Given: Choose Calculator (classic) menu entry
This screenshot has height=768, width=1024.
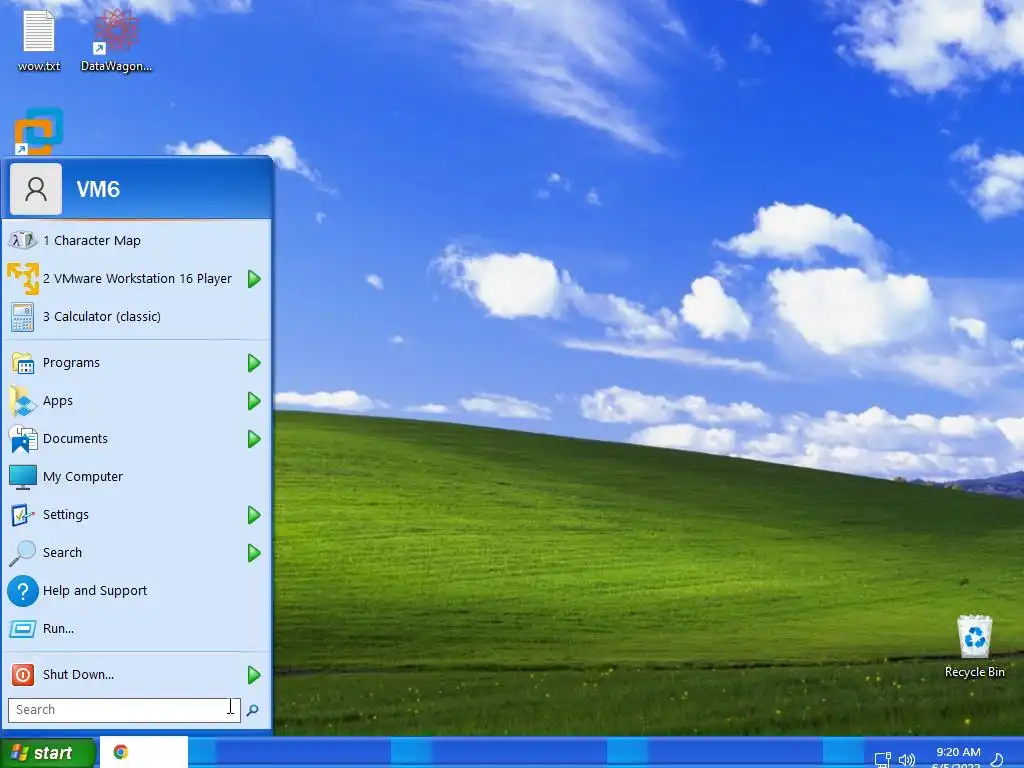Looking at the screenshot, I should pyautogui.click(x=137, y=317).
